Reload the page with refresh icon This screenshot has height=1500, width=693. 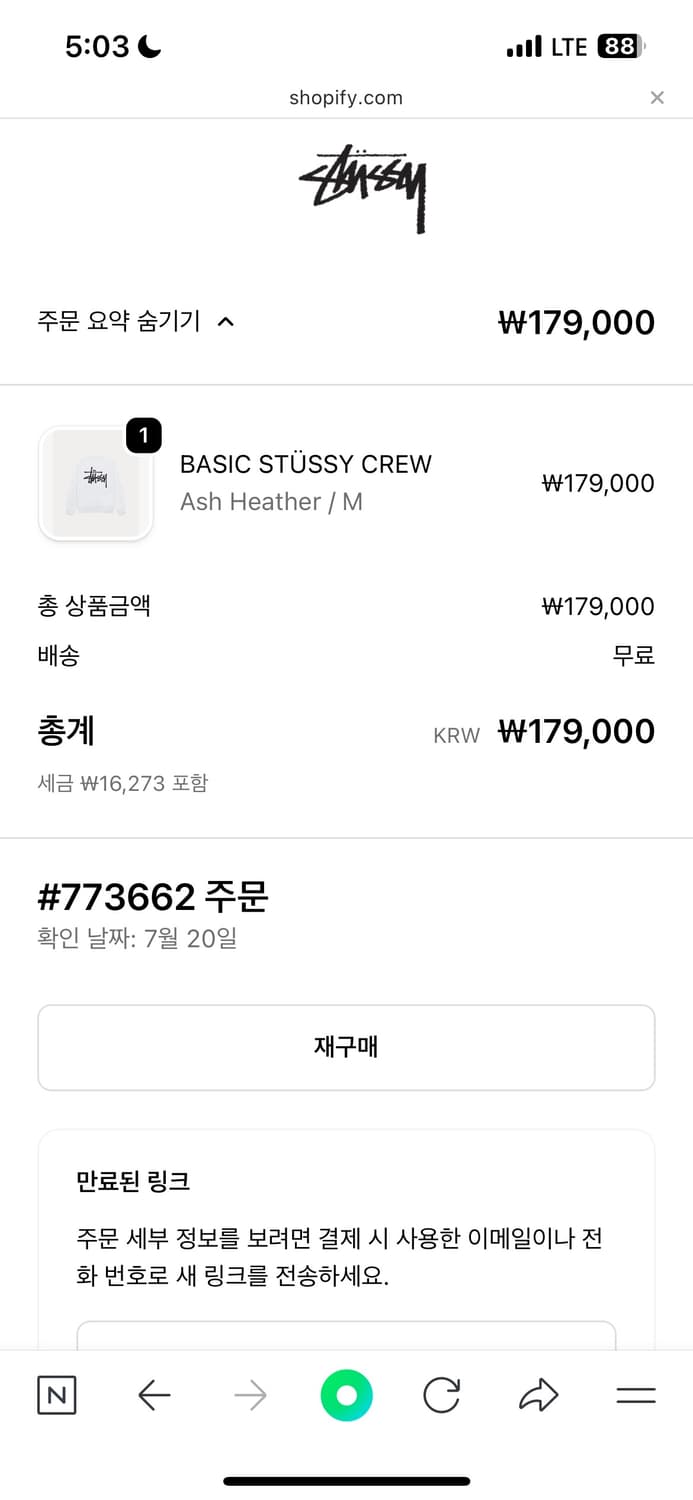pos(441,1395)
